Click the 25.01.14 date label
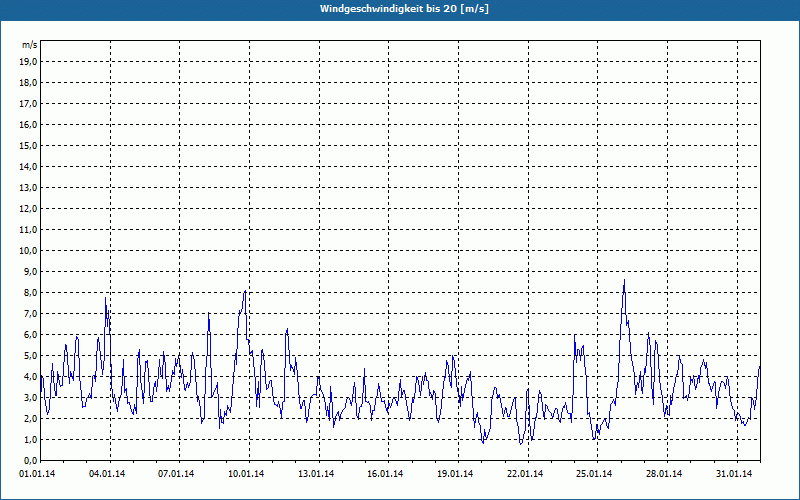Screen dimensions: 800x500 click(594, 474)
